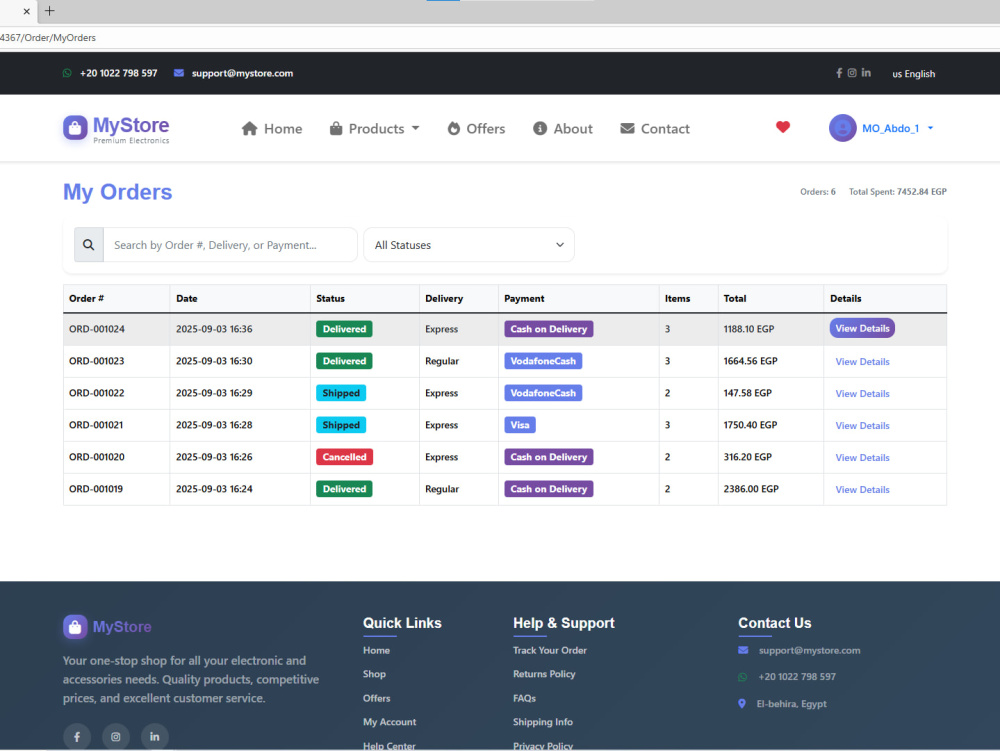
Task: Click footer Quick Links Home link
Action: (x=376, y=650)
